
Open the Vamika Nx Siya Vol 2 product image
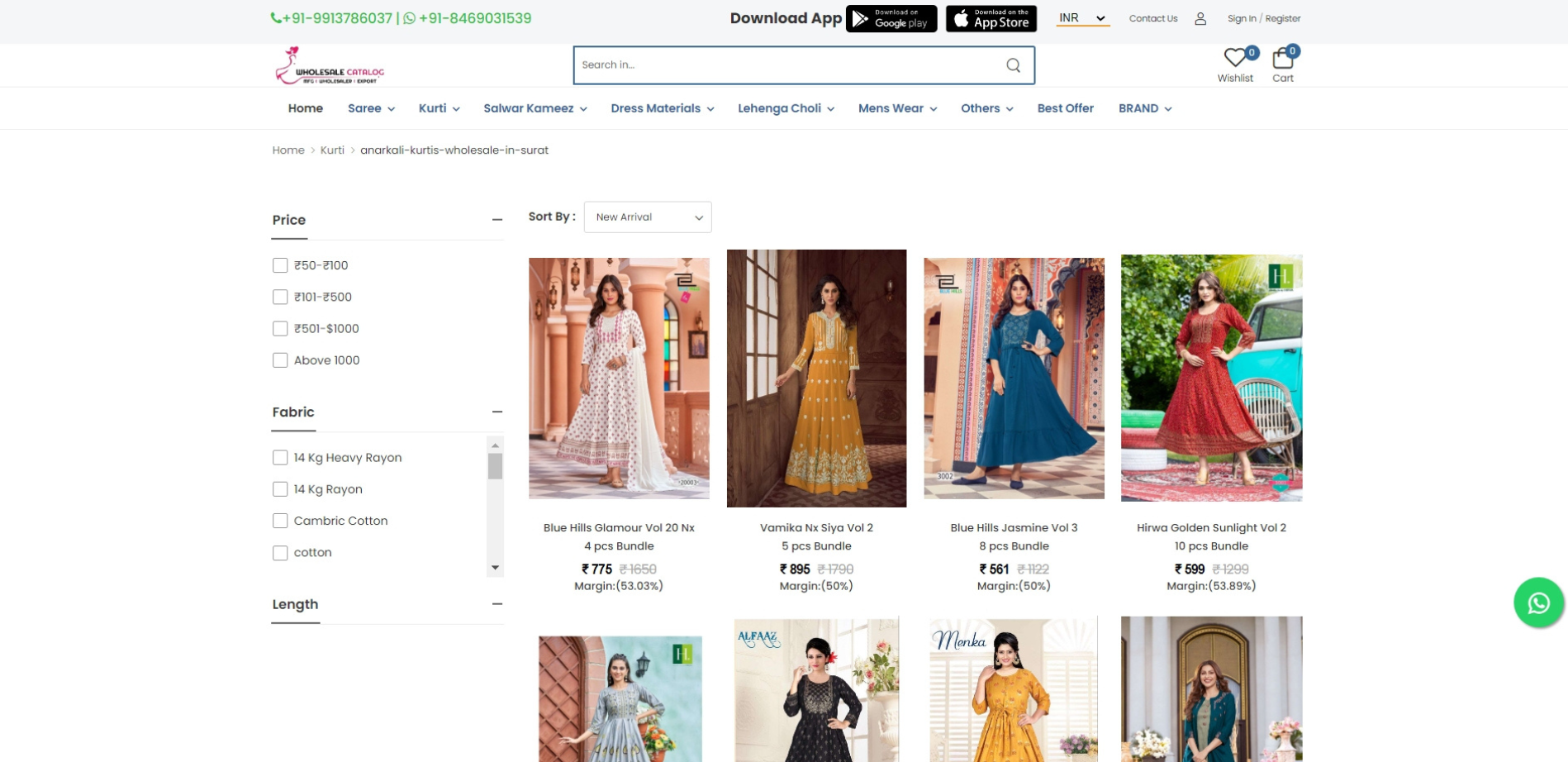click(816, 378)
